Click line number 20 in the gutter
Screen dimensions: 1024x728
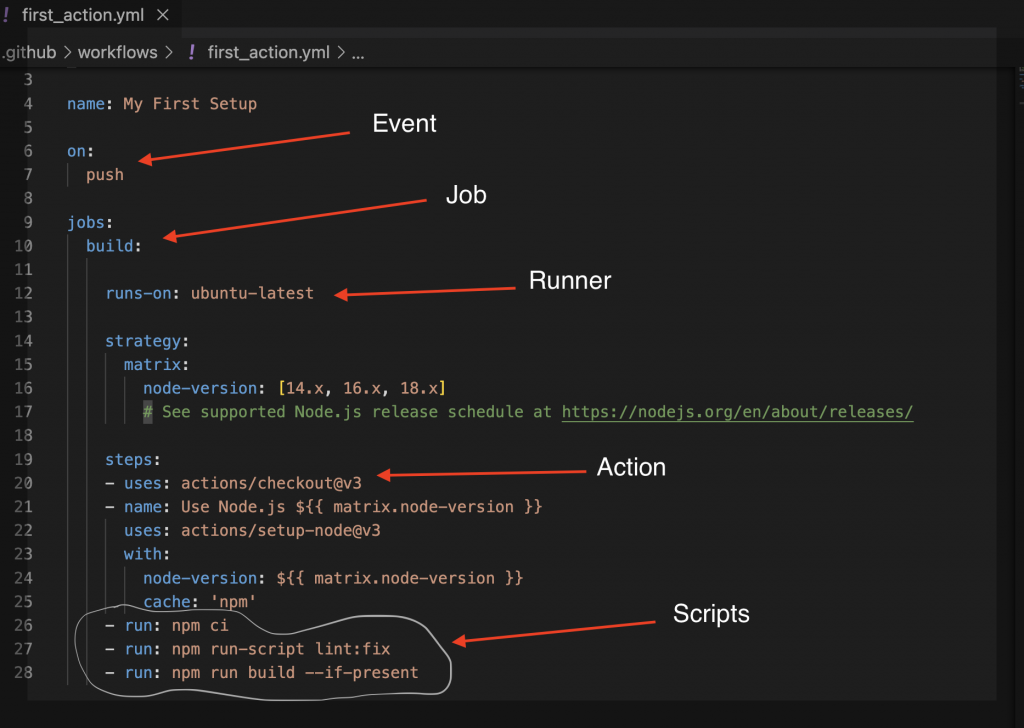pyautogui.click(x=24, y=484)
